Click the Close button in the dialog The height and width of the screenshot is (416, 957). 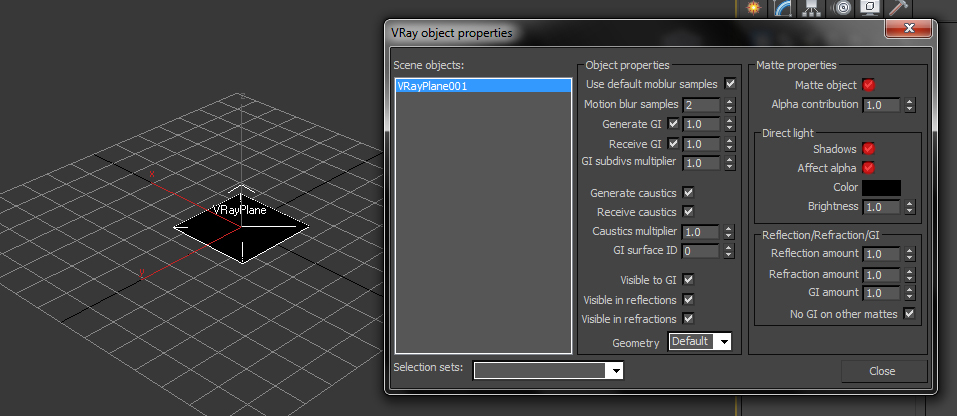[883, 371]
